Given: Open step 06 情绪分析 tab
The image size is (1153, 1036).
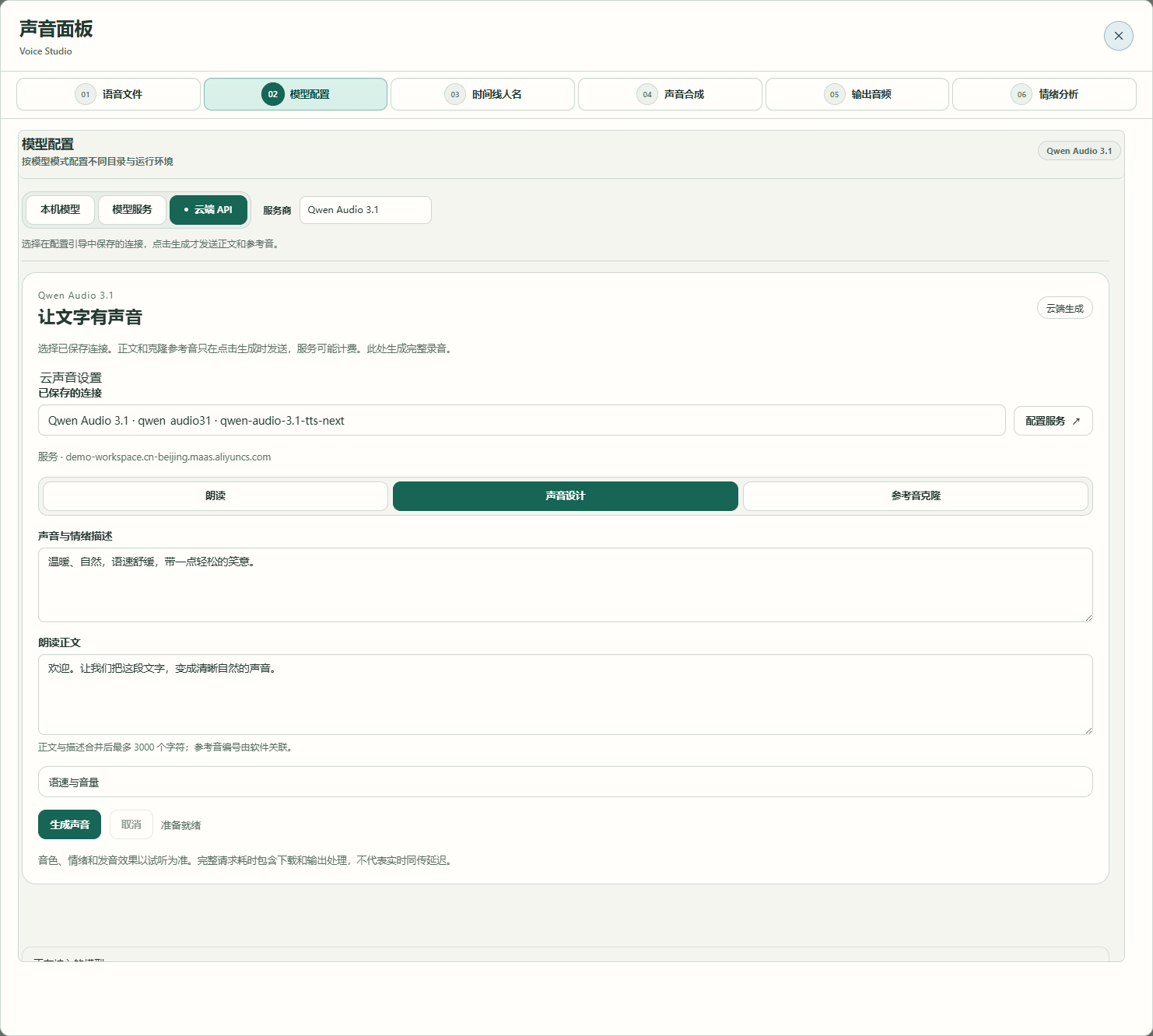Looking at the screenshot, I should click(1044, 94).
